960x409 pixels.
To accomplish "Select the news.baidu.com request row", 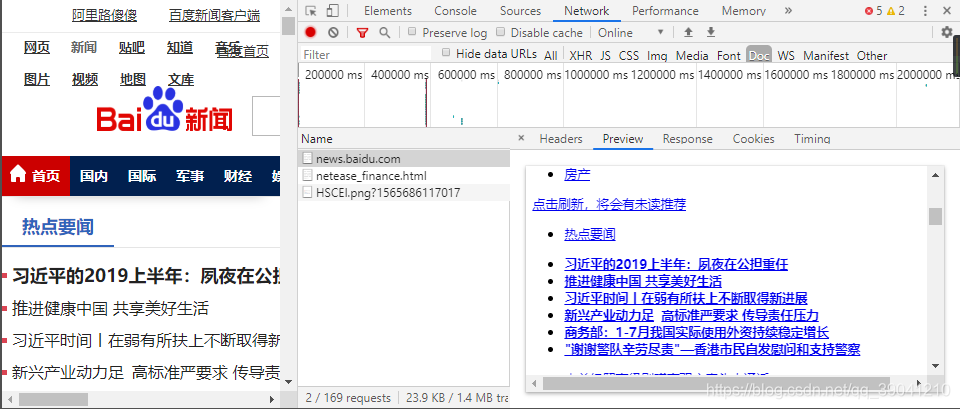I will coord(405,159).
